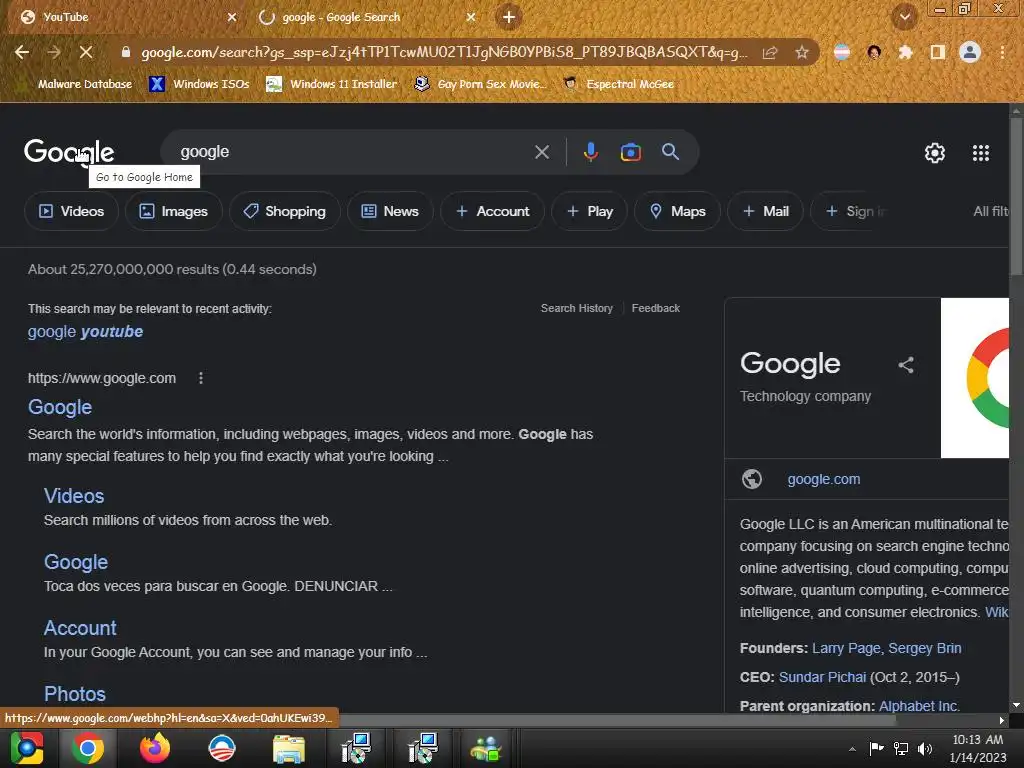The image size is (1024, 768).
Task: Open the Account sitelink
Action: [80, 628]
